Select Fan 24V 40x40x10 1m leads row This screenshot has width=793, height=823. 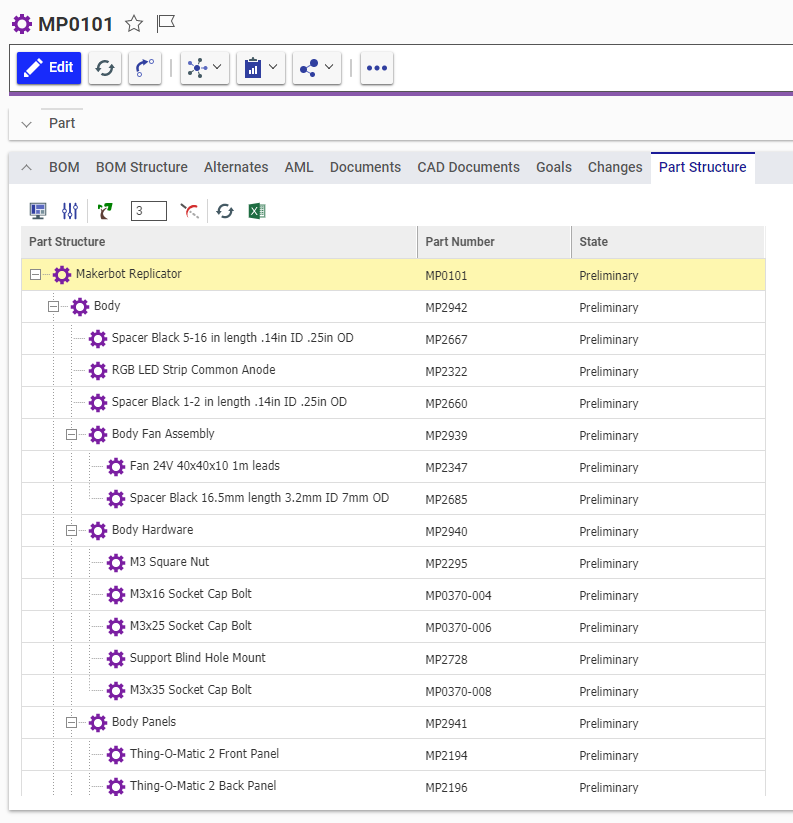click(393, 467)
